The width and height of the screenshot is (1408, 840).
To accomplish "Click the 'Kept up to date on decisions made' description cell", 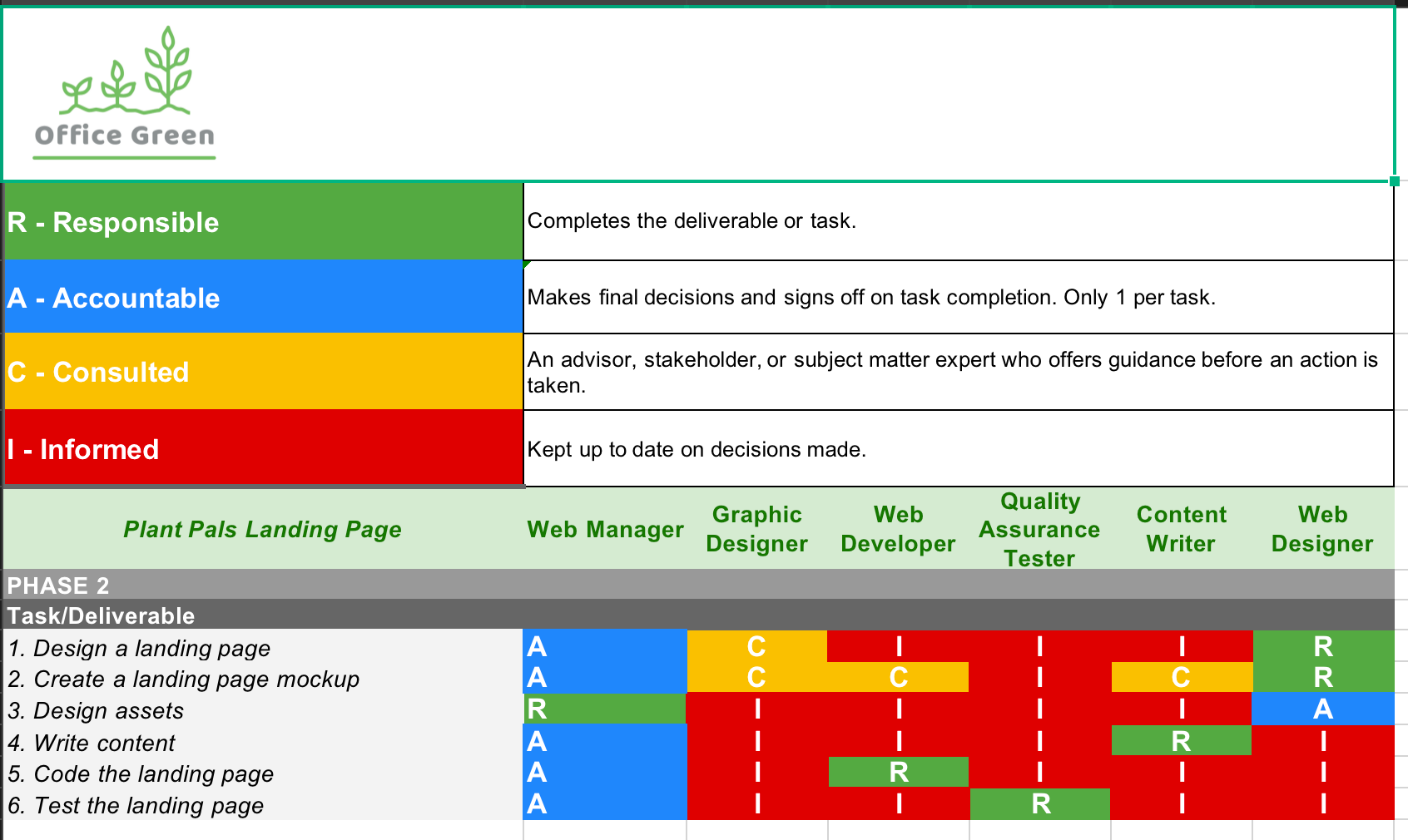I will click(957, 449).
